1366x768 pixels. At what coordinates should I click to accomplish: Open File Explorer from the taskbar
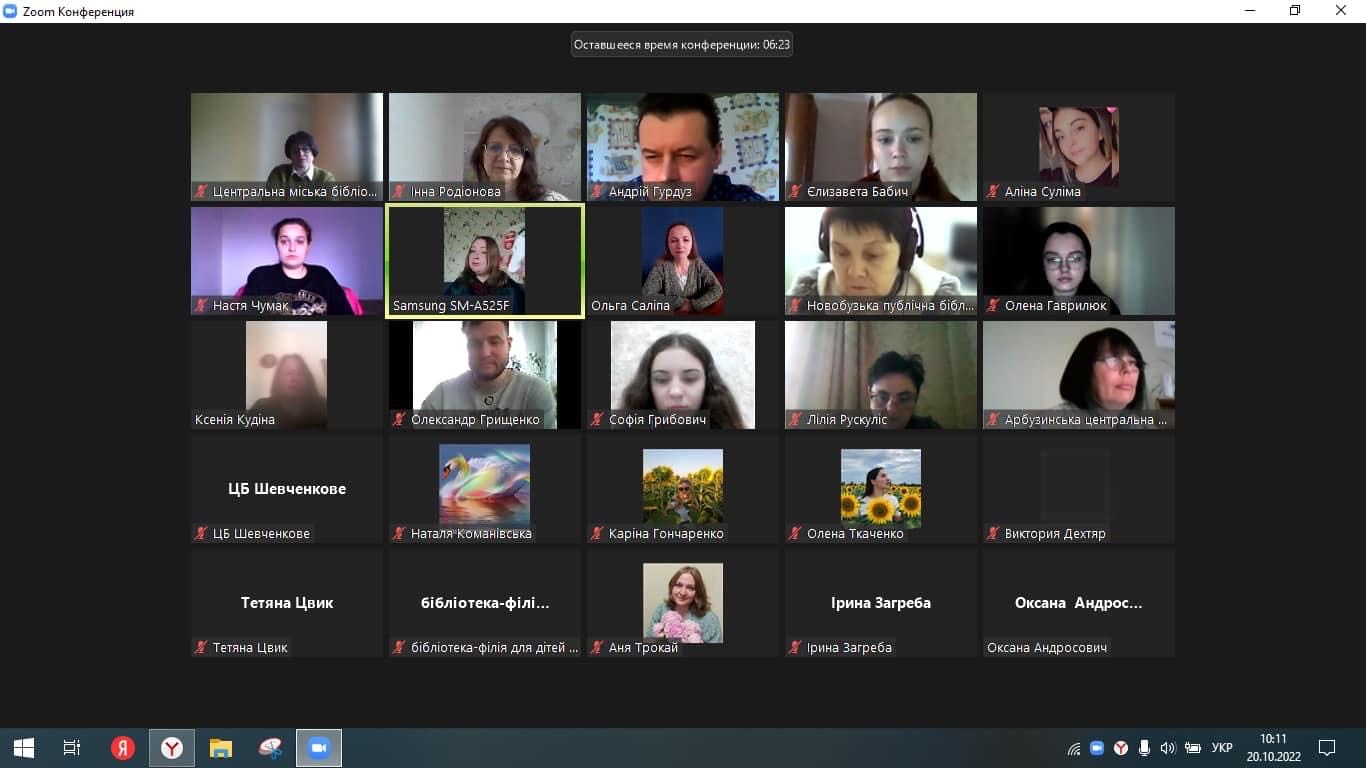coord(221,748)
